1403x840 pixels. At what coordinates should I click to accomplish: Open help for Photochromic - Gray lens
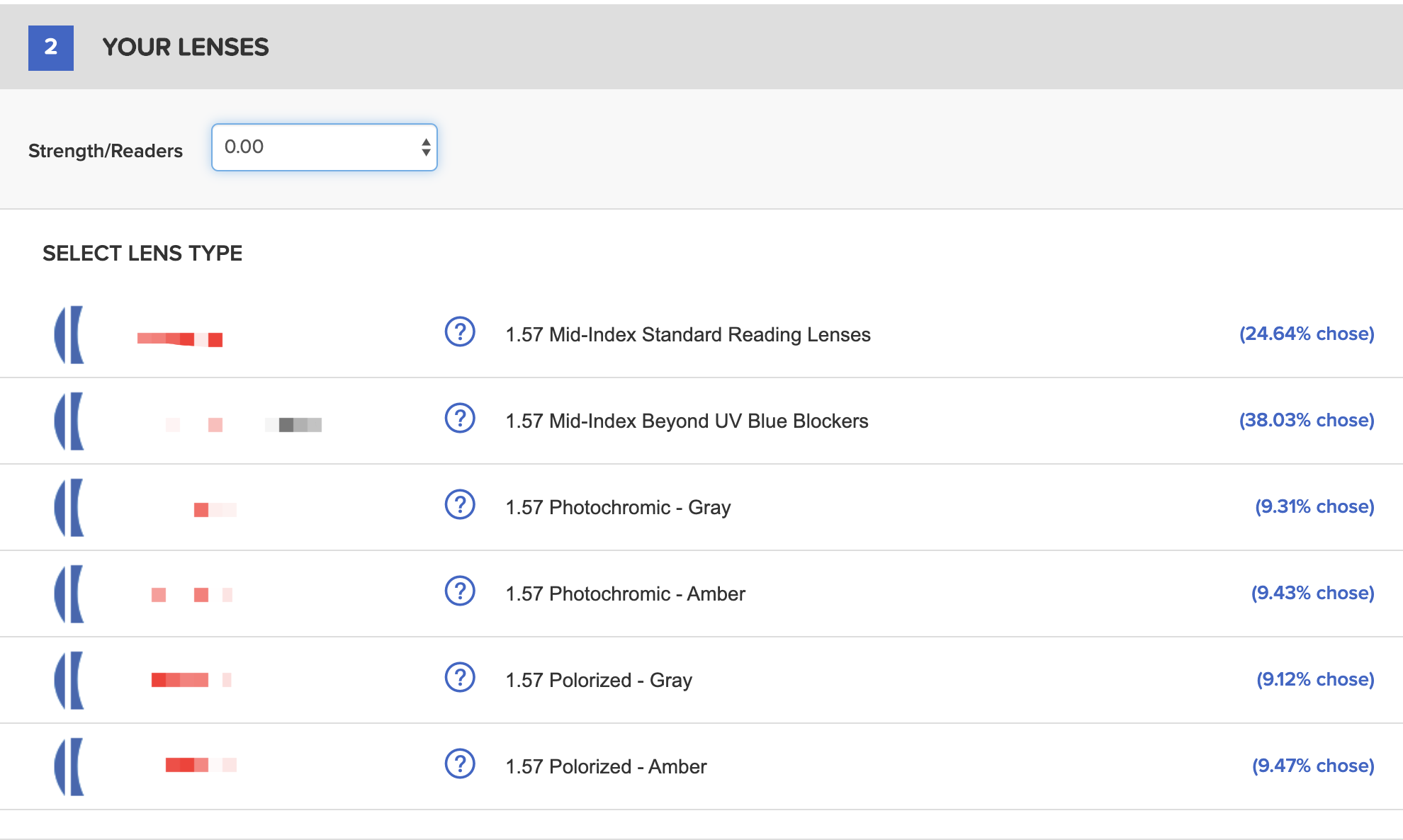460,504
